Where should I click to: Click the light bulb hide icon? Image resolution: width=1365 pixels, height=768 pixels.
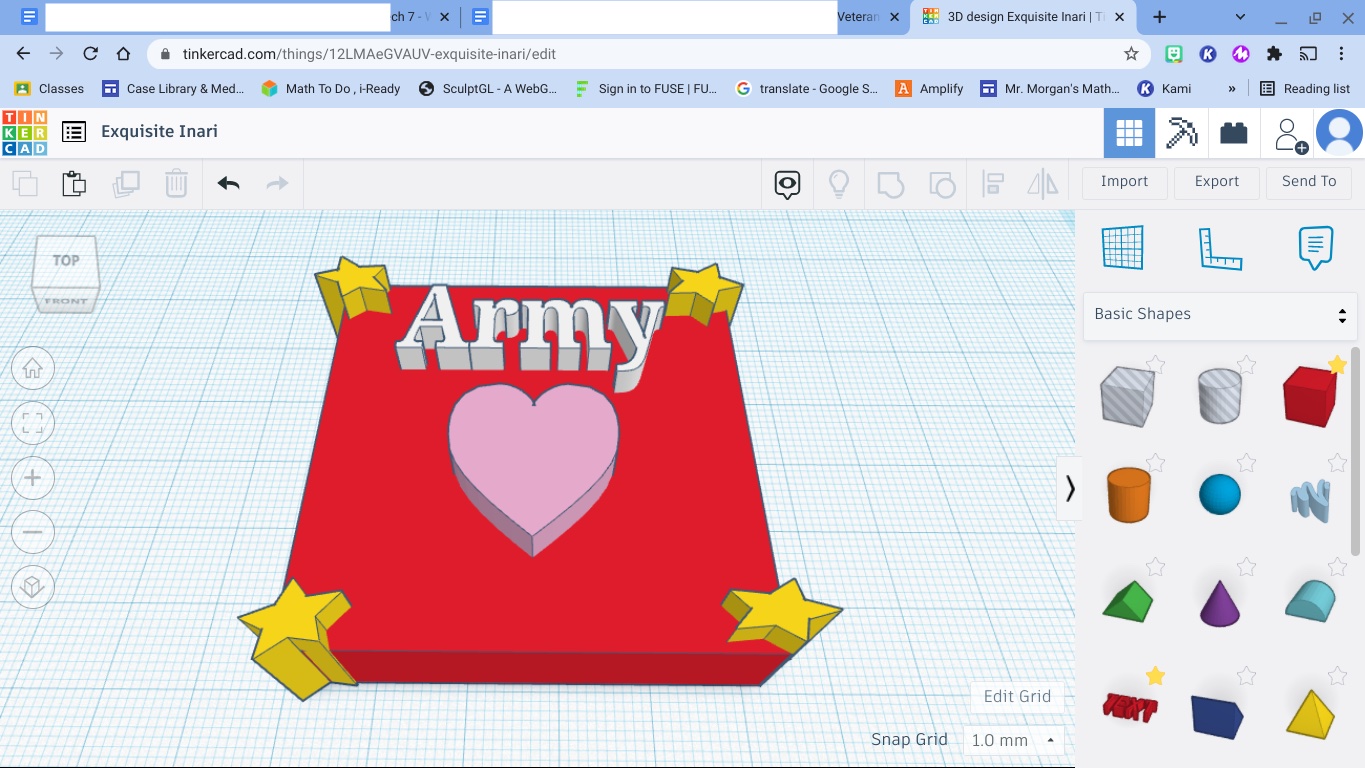coord(838,184)
